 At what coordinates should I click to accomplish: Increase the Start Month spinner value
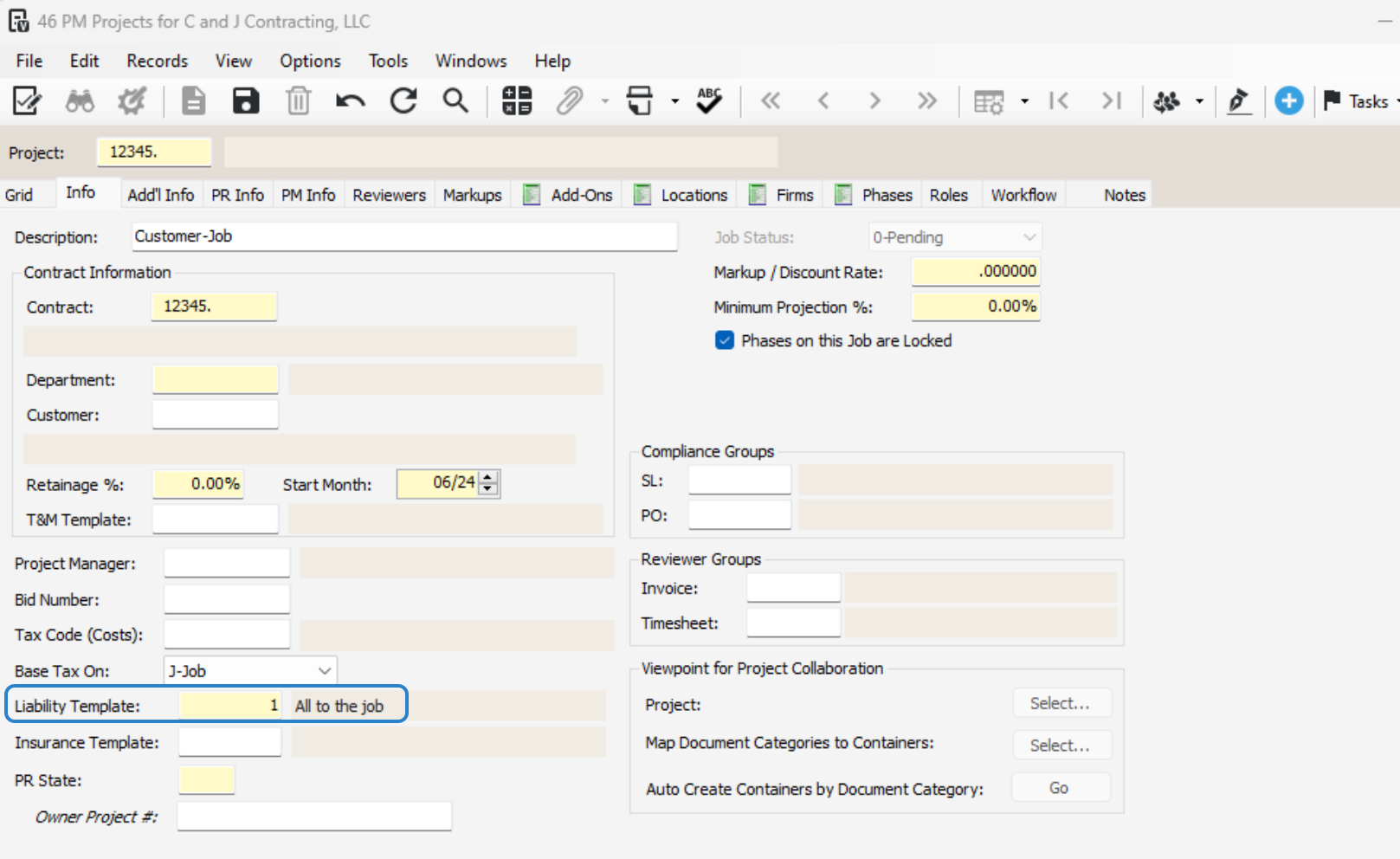488,477
